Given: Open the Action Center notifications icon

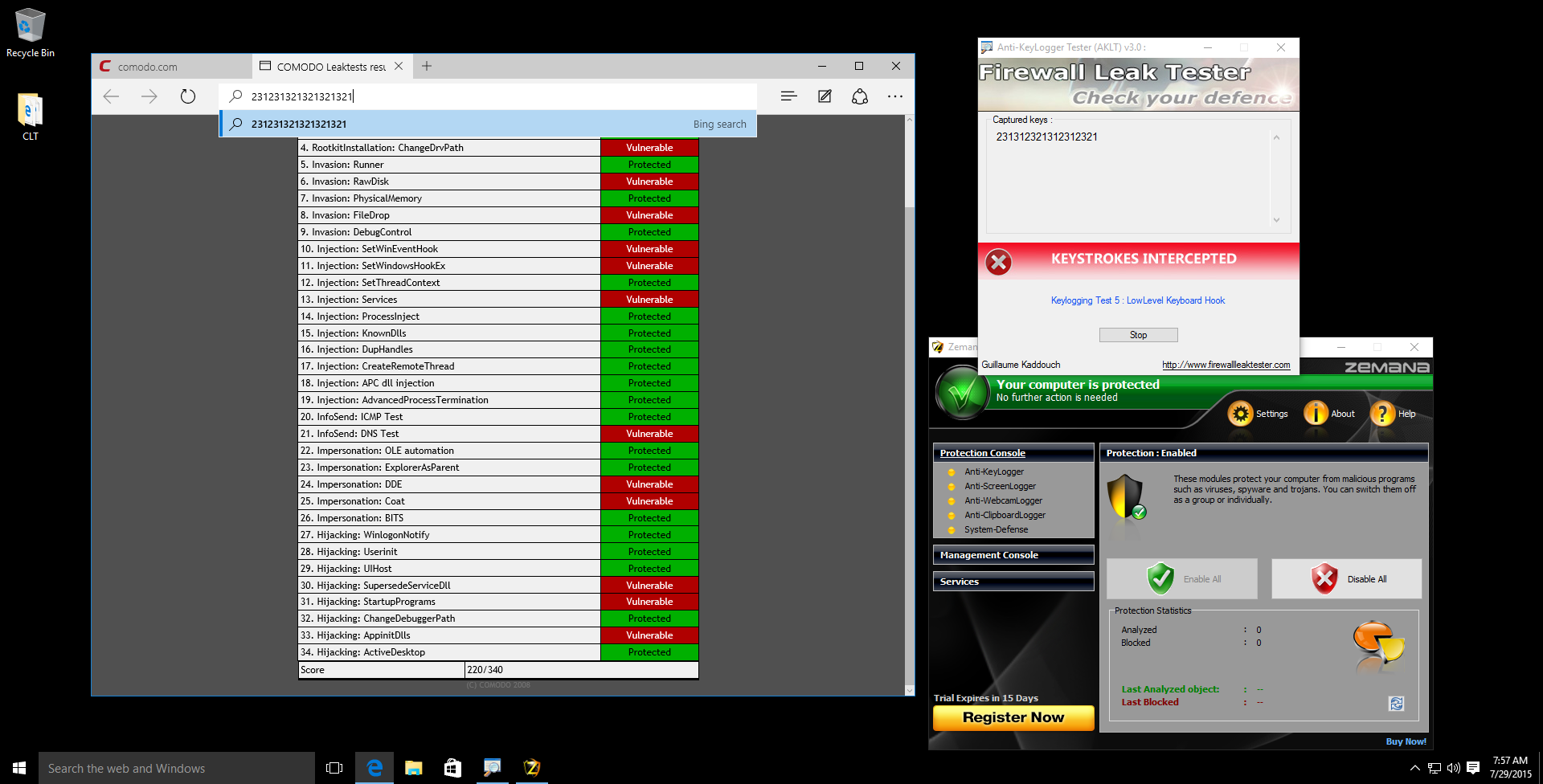Looking at the screenshot, I should pos(1473,768).
